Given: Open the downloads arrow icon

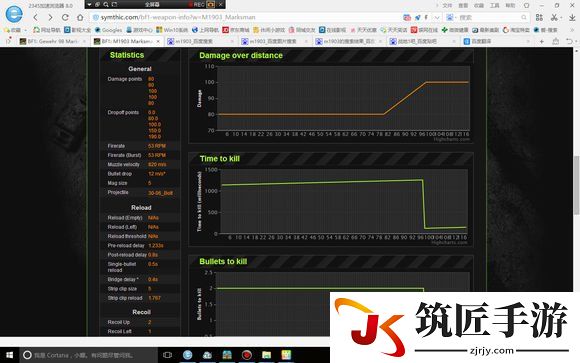Looking at the screenshot, I should (572, 17).
